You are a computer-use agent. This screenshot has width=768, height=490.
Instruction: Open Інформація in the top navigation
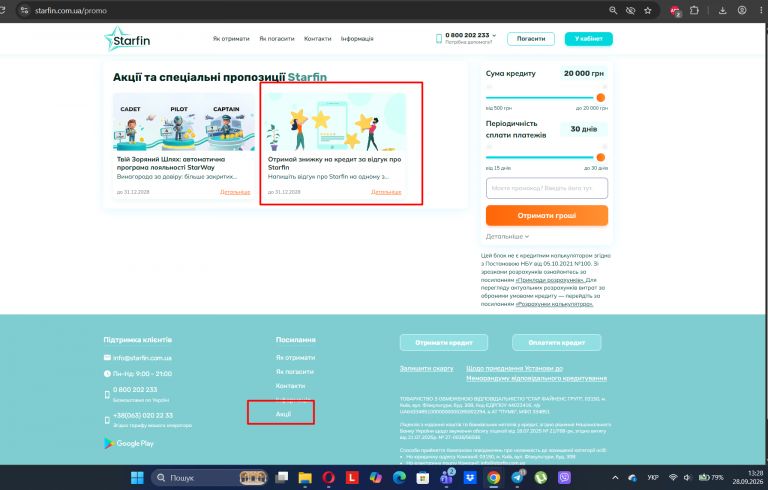(x=357, y=39)
